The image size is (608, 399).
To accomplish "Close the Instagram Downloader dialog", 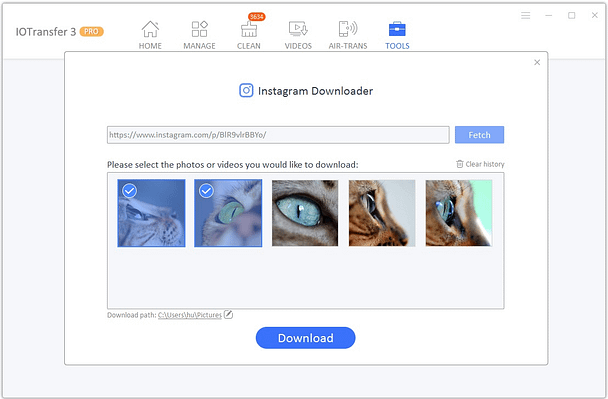I will (537, 62).
